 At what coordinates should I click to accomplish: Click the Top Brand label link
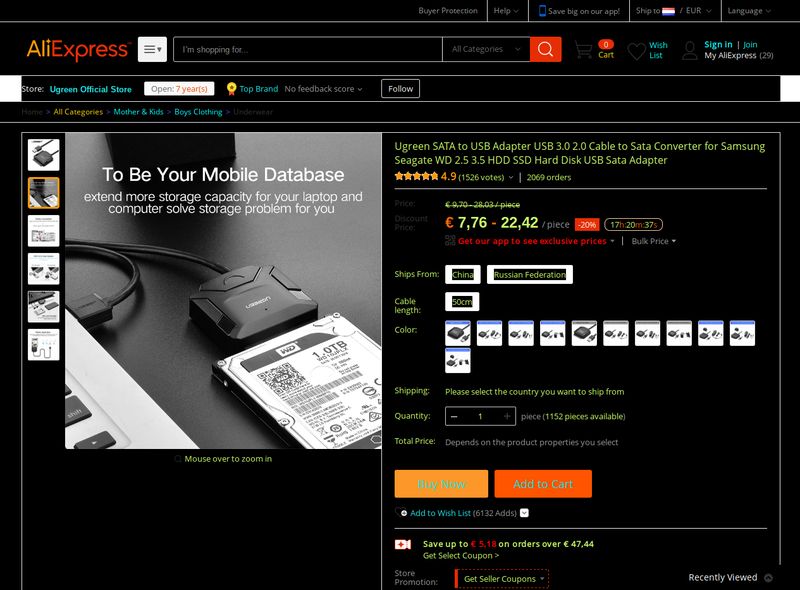[259, 89]
